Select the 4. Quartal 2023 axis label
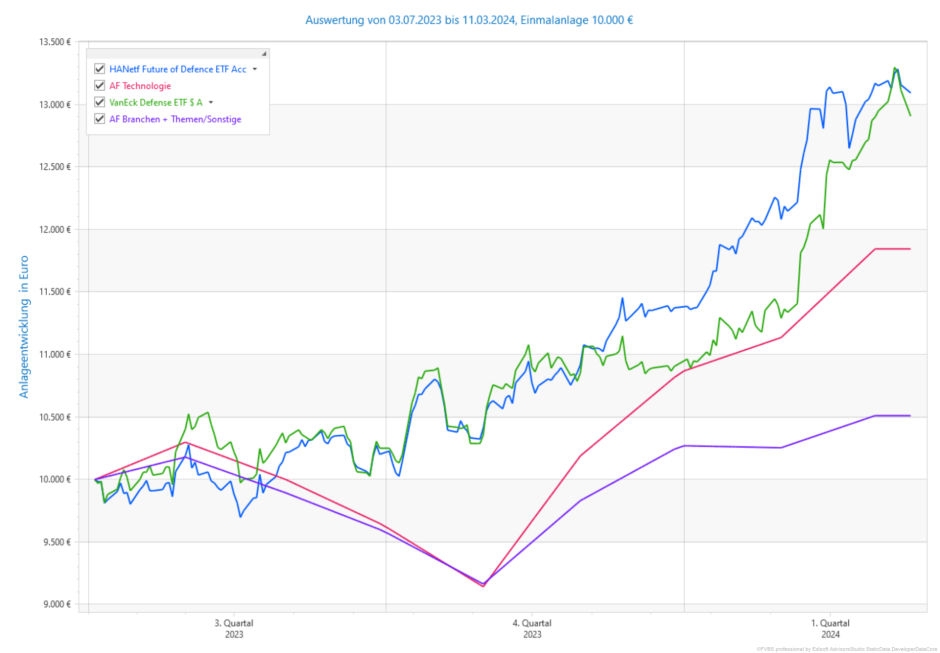Image resolution: width=940 pixels, height=653 pixels. click(533, 628)
